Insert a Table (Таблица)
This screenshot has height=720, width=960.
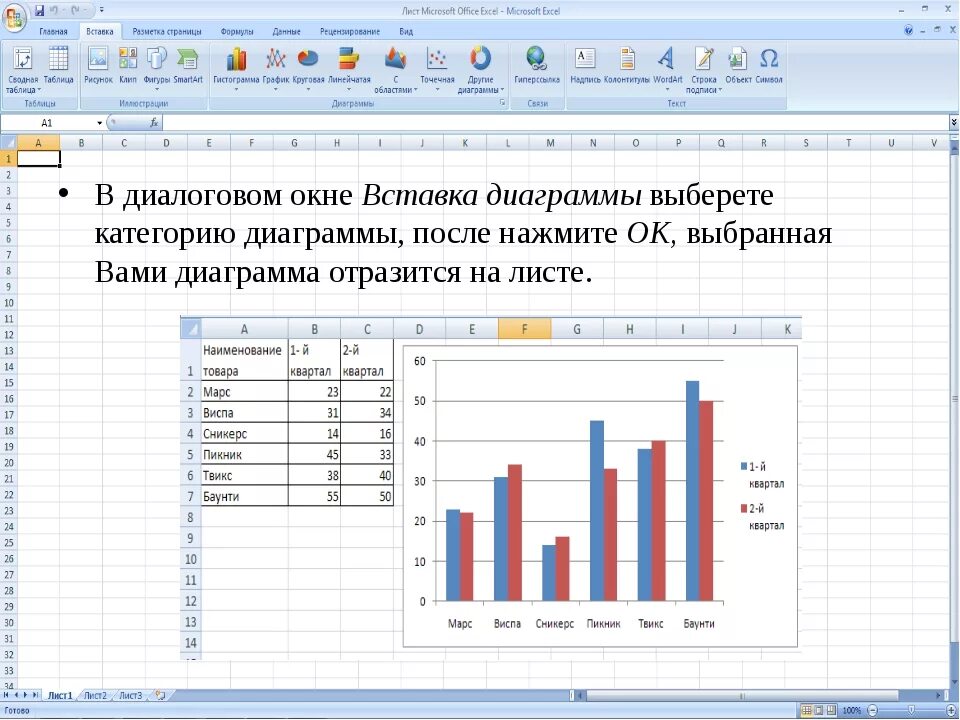pos(59,66)
